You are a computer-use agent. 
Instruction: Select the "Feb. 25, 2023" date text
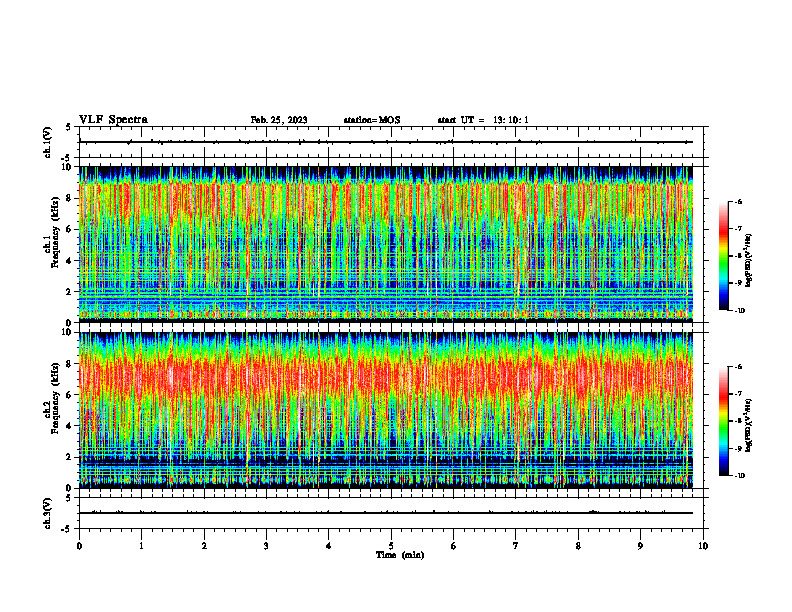pos(279,120)
